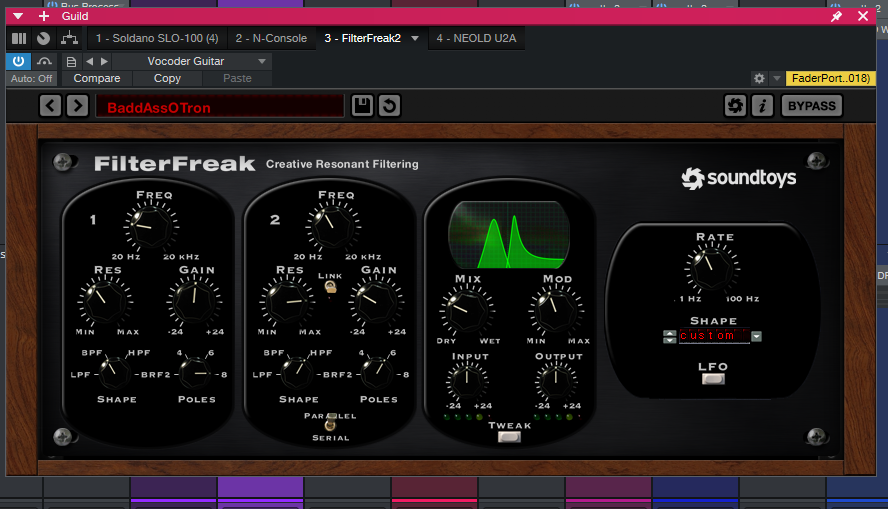Click the Filter 2 Gain knob

376,301
